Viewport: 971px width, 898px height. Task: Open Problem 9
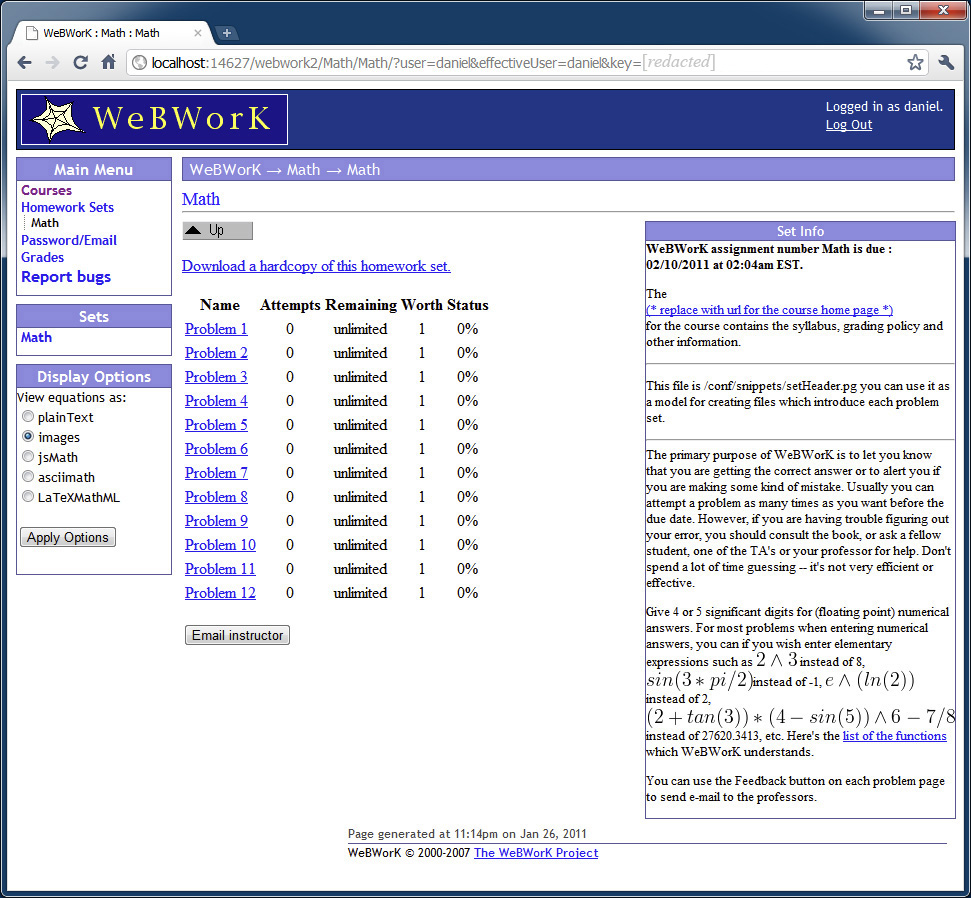tap(216, 521)
